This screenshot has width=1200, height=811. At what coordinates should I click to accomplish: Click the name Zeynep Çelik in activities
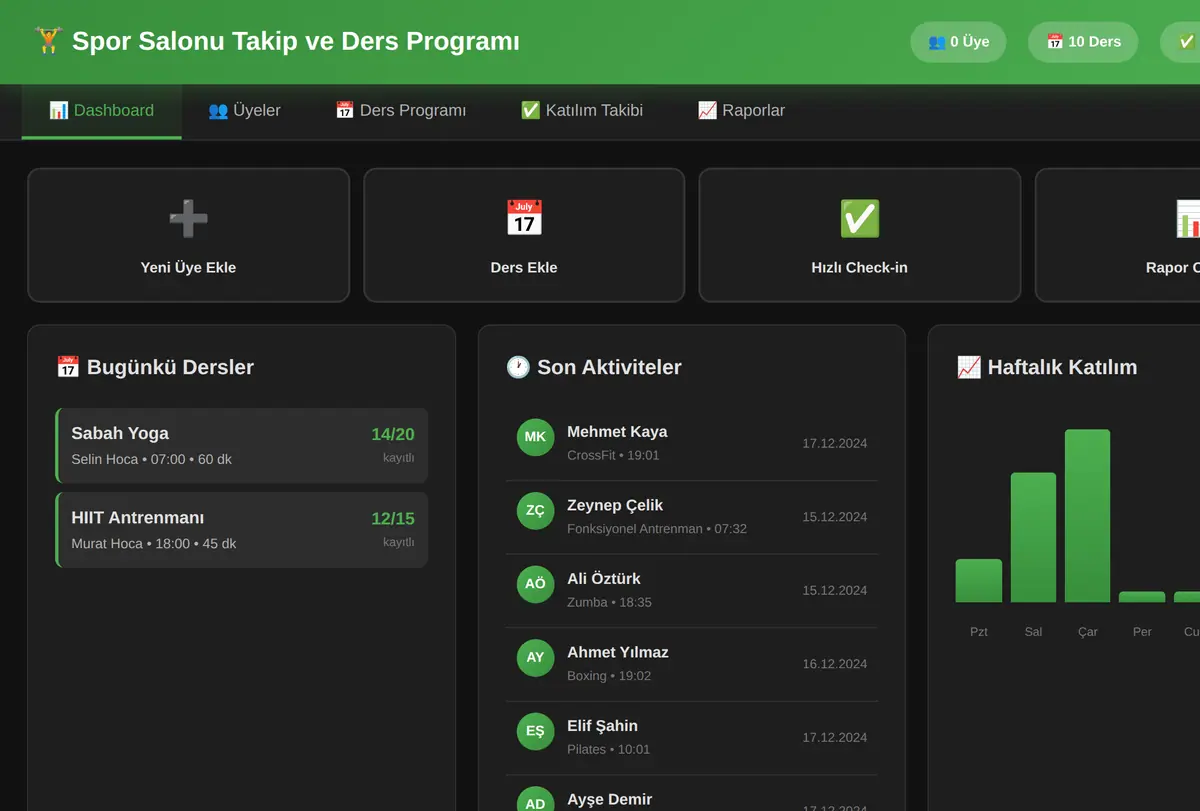pos(615,506)
